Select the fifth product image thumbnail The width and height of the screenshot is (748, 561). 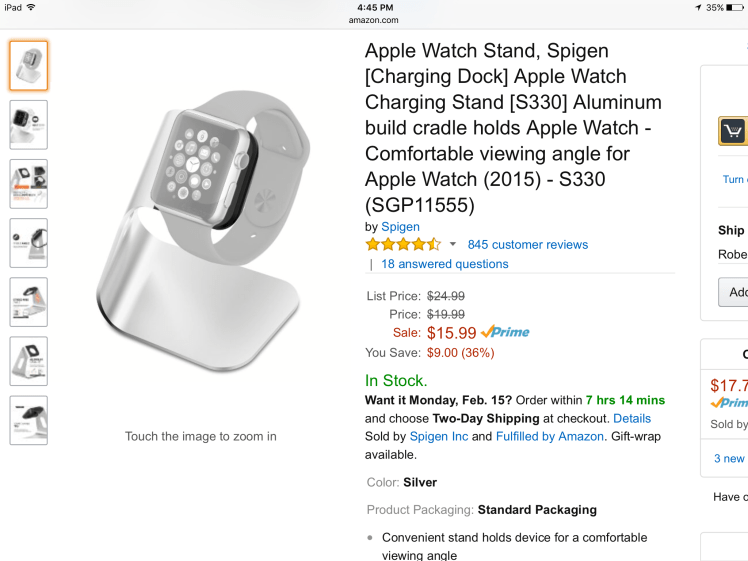(x=28, y=302)
